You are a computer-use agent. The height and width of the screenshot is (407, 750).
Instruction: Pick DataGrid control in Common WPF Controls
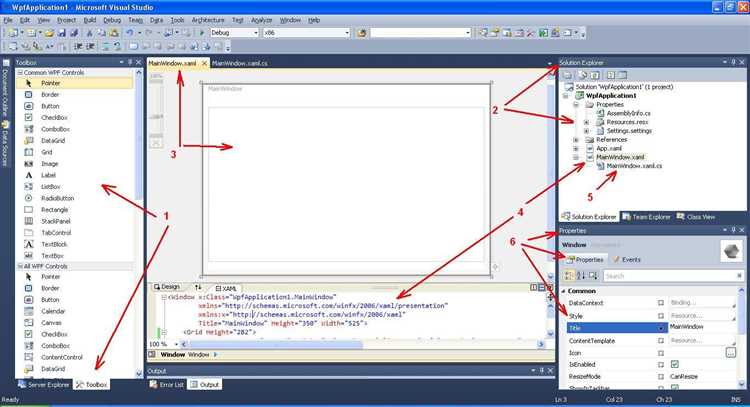tap(75, 141)
